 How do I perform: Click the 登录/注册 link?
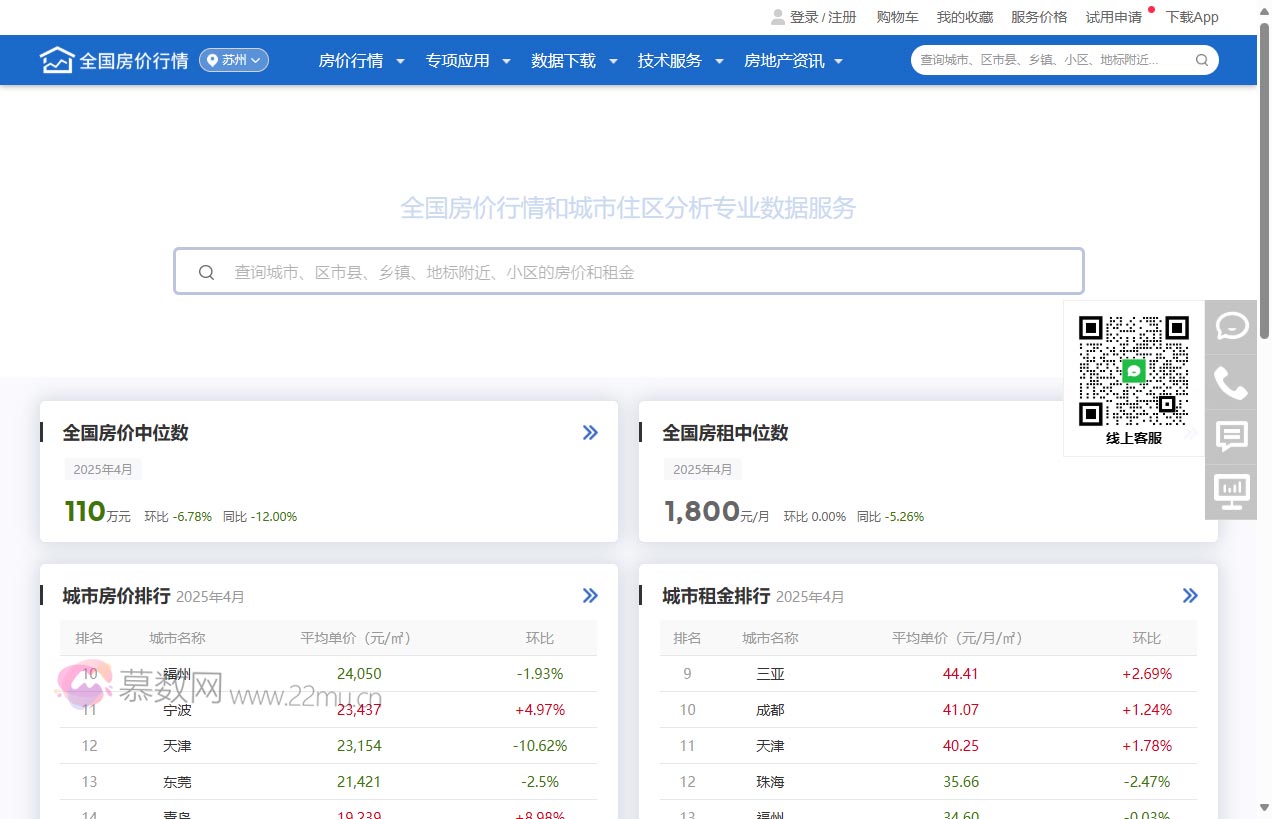click(x=820, y=16)
